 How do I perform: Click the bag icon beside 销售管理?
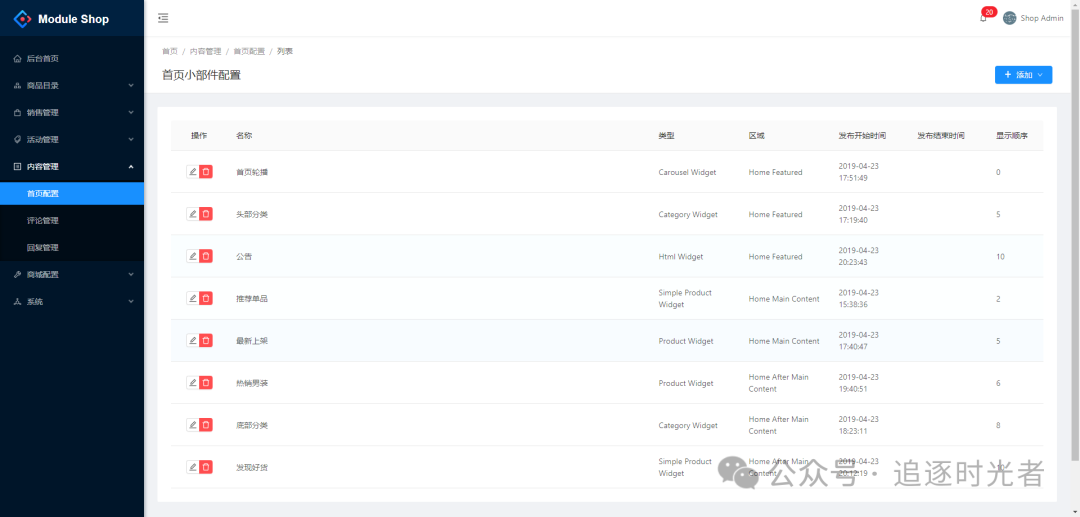click(17, 112)
